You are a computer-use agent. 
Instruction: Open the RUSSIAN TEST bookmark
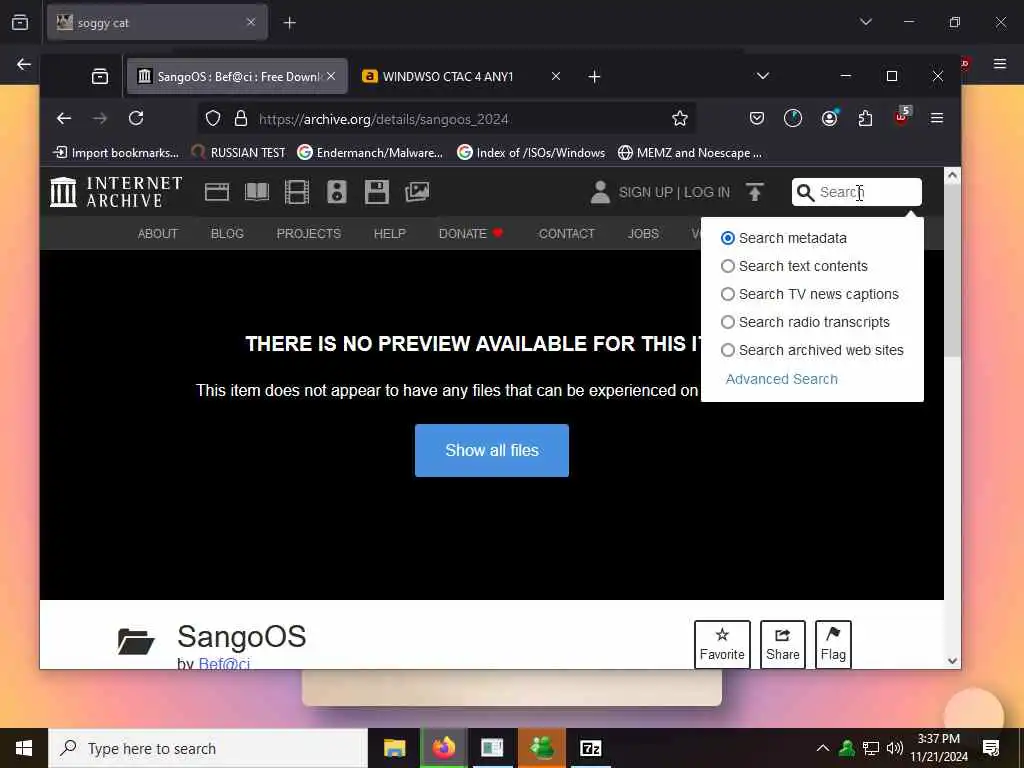pos(238,153)
